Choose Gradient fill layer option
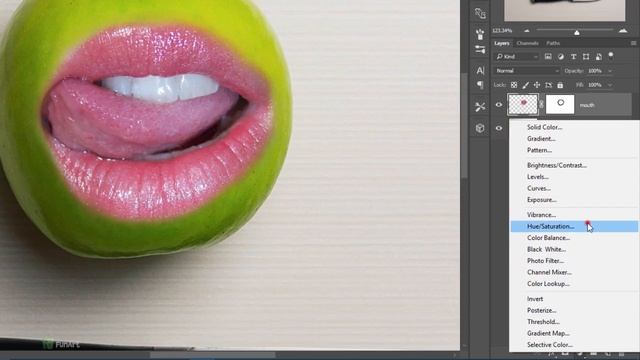Screen dimensions: 640x360 pyautogui.click(x=574, y=138)
